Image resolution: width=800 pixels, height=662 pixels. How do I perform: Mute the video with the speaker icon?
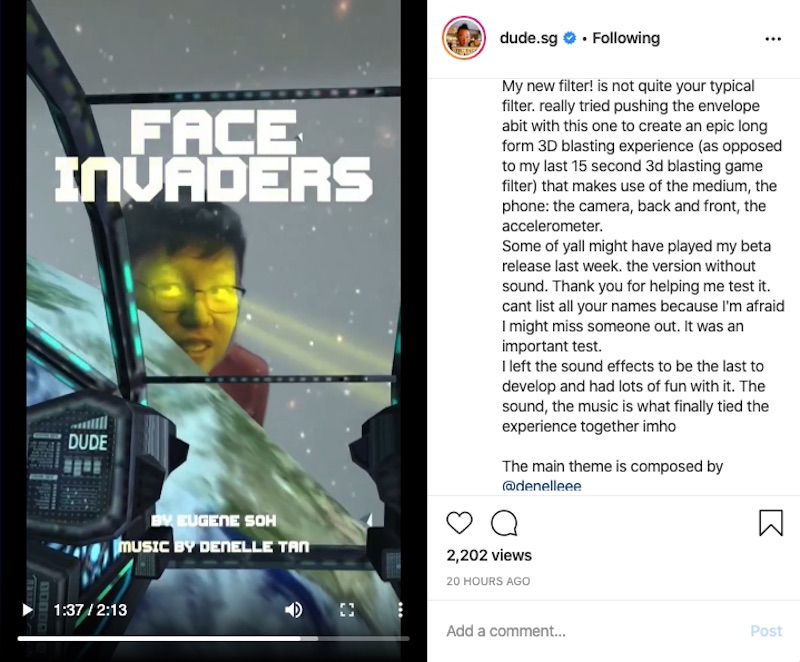293,609
